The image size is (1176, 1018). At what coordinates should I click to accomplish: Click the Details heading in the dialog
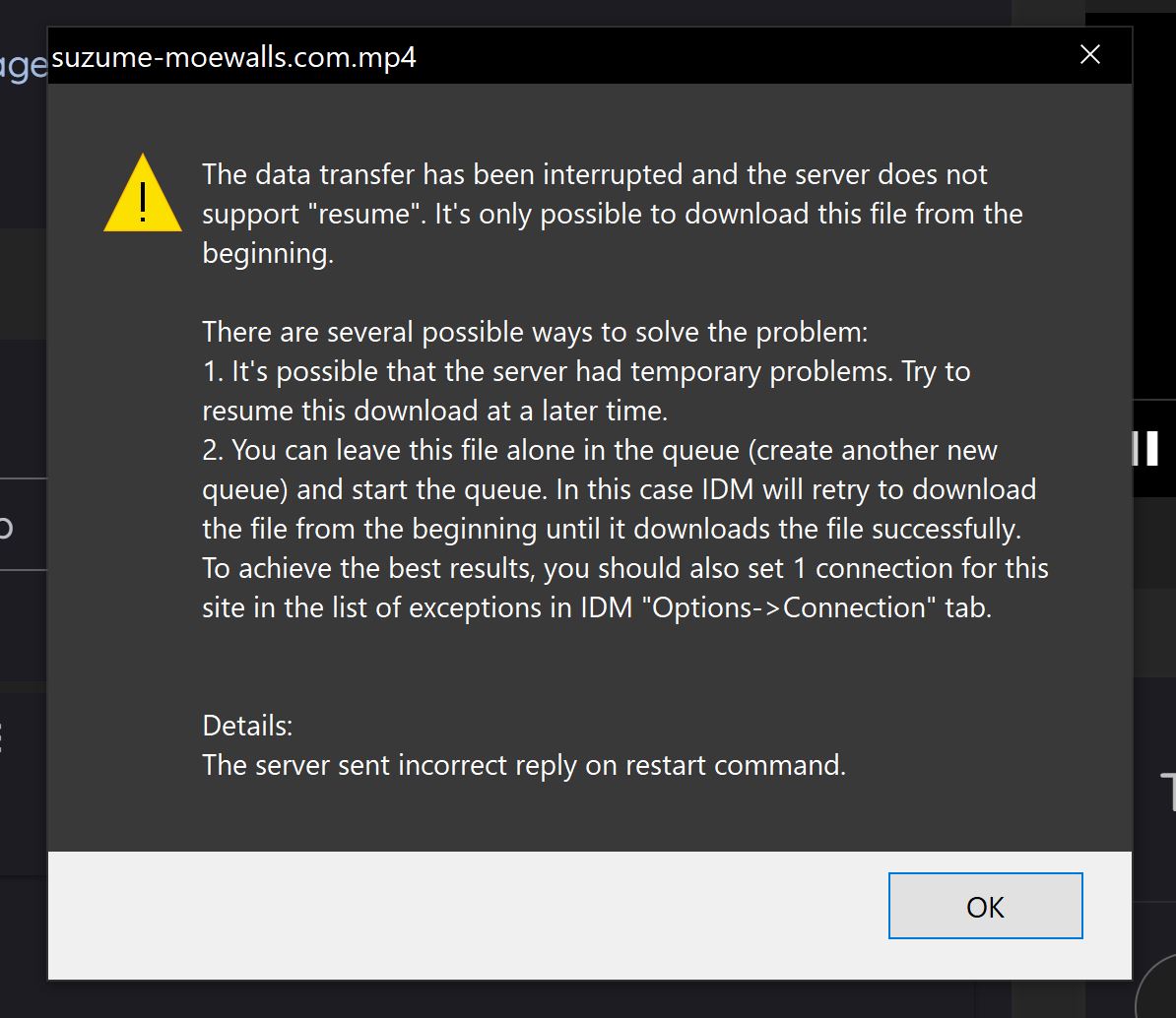point(246,726)
